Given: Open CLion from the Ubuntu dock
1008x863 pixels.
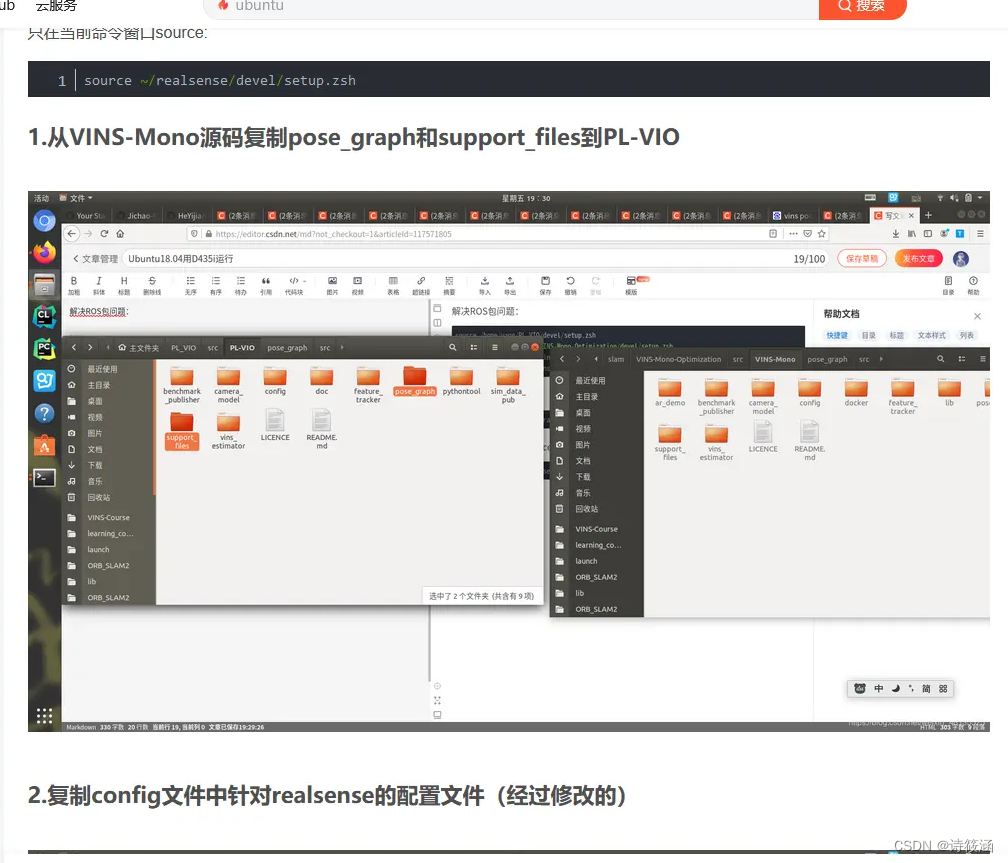Looking at the screenshot, I should point(43,318).
